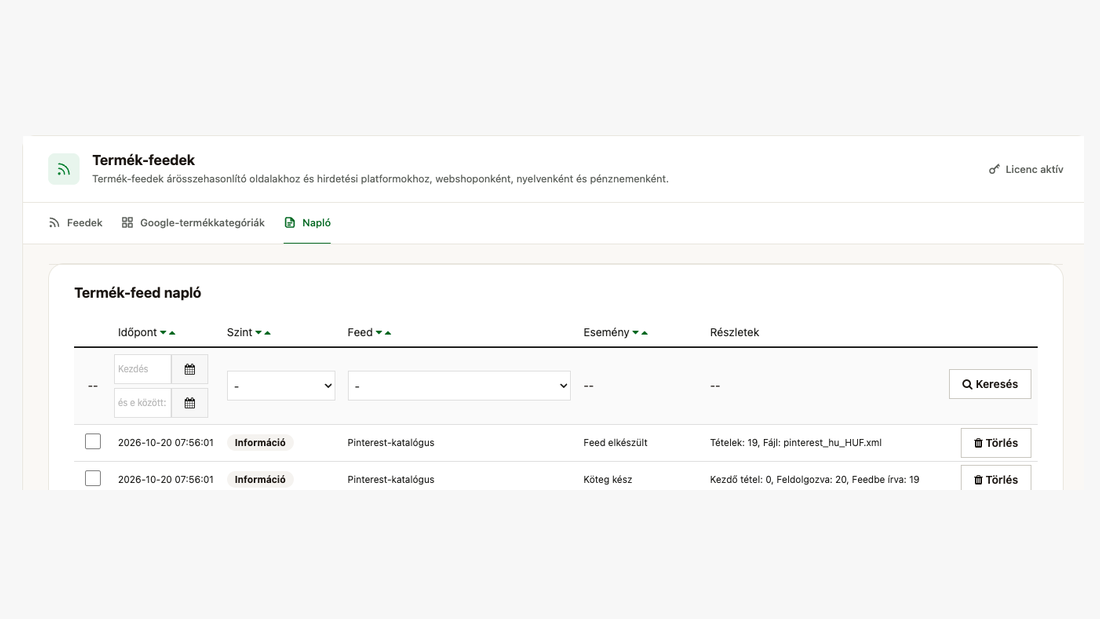Click the key icon beside Licenc aktív

tap(994, 169)
